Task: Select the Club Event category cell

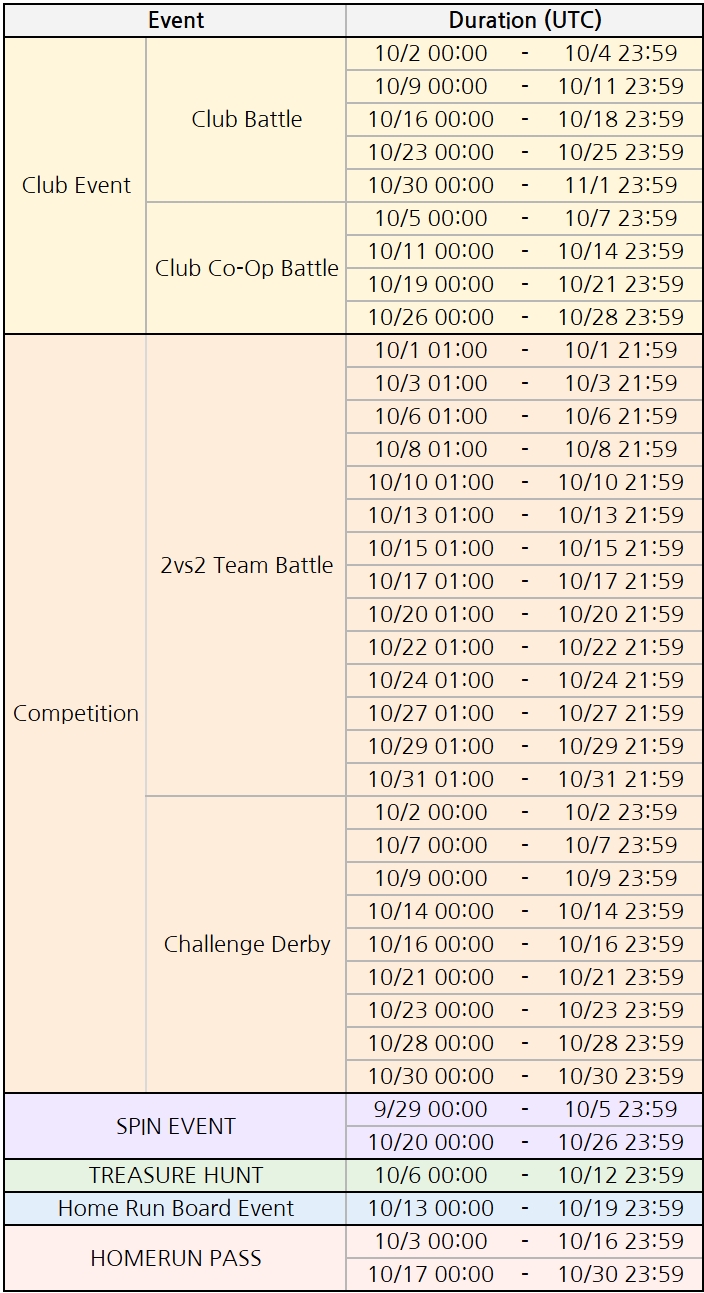Action: 76,185
